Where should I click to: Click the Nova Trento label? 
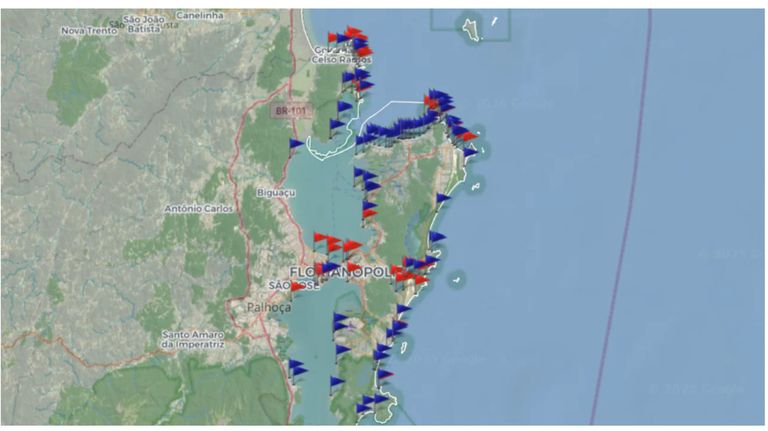[x=89, y=31]
